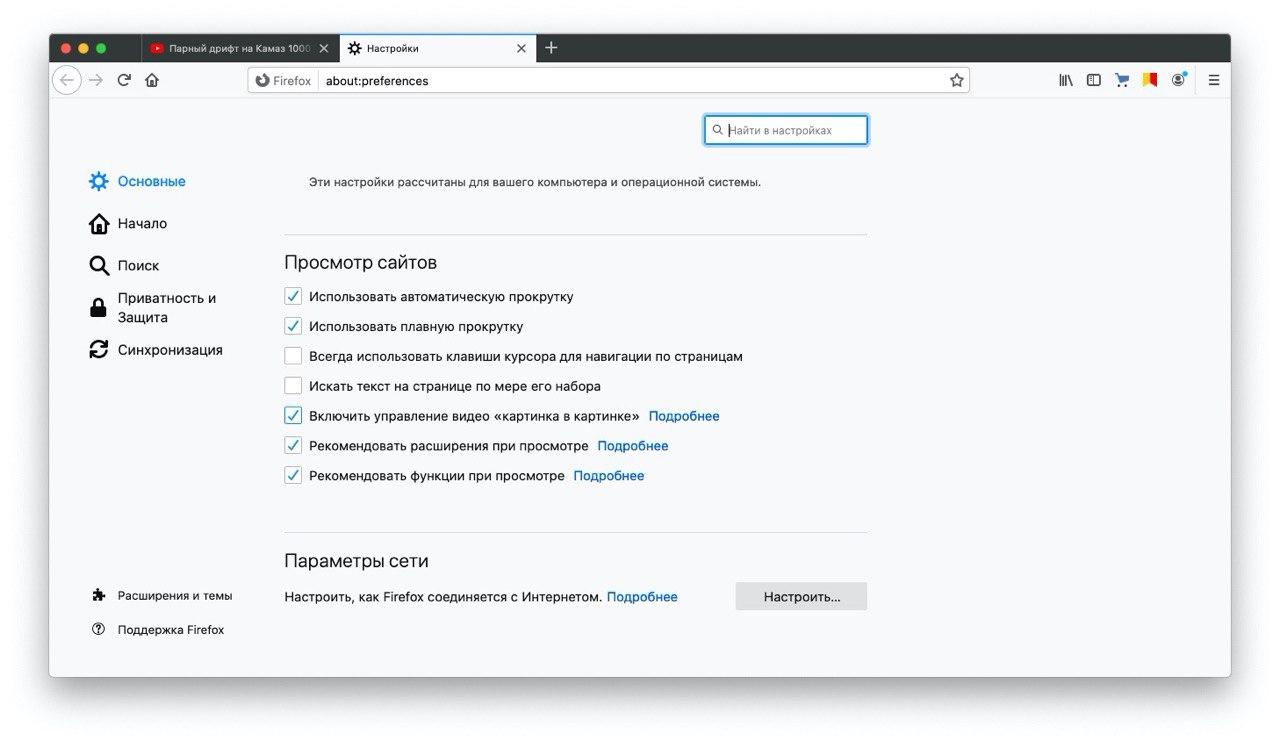The image size is (1280, 742).
Task: Open the Library icon in toolbar
Action: [1066, 80]
